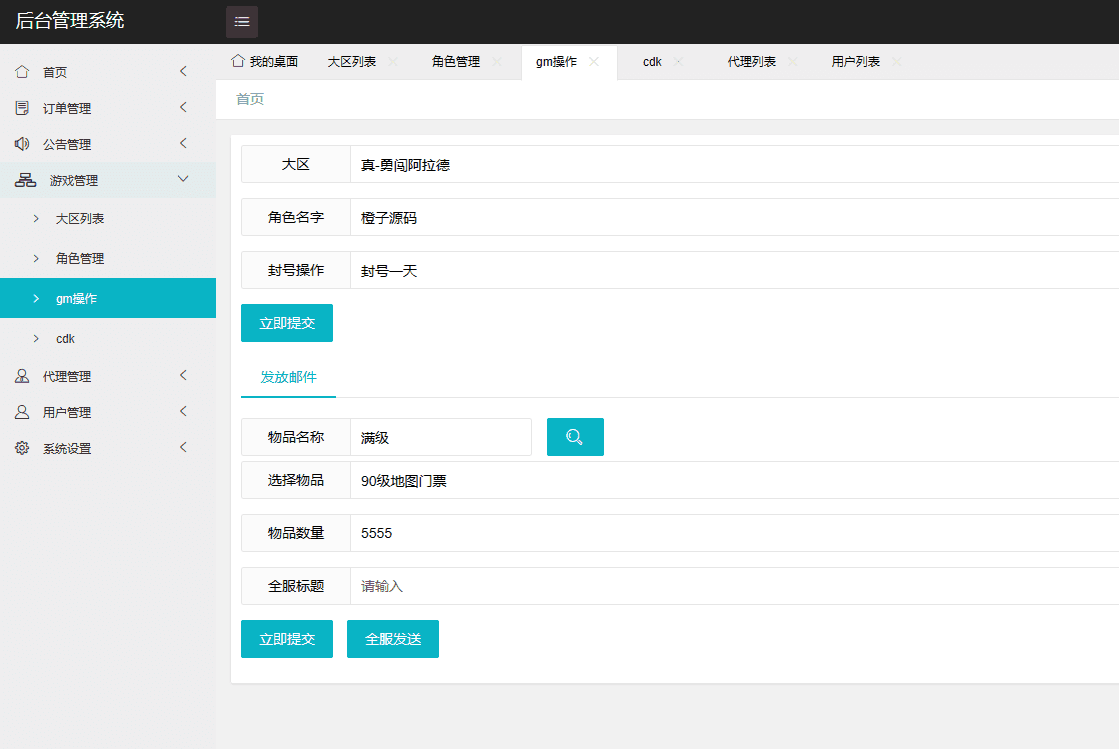Viewport: 1119px width, 749px height.
Task: Select the 发放邮件 section tab
Action: click(288, 377)
